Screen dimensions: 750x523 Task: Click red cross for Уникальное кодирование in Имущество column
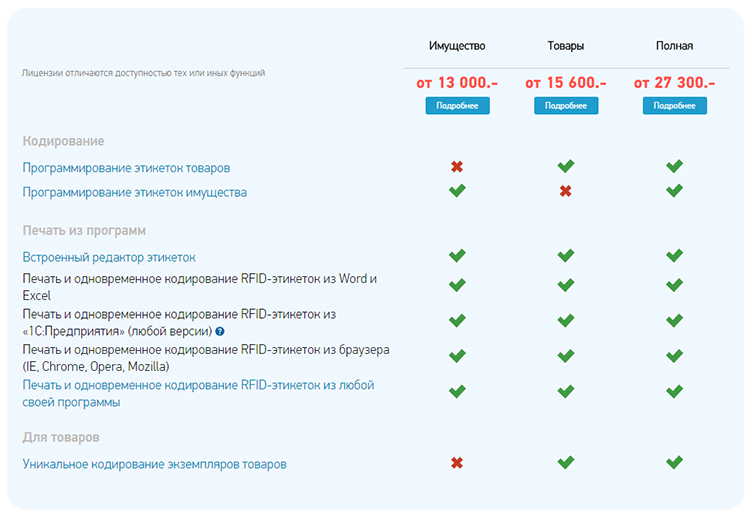click(x=457, y=463)
